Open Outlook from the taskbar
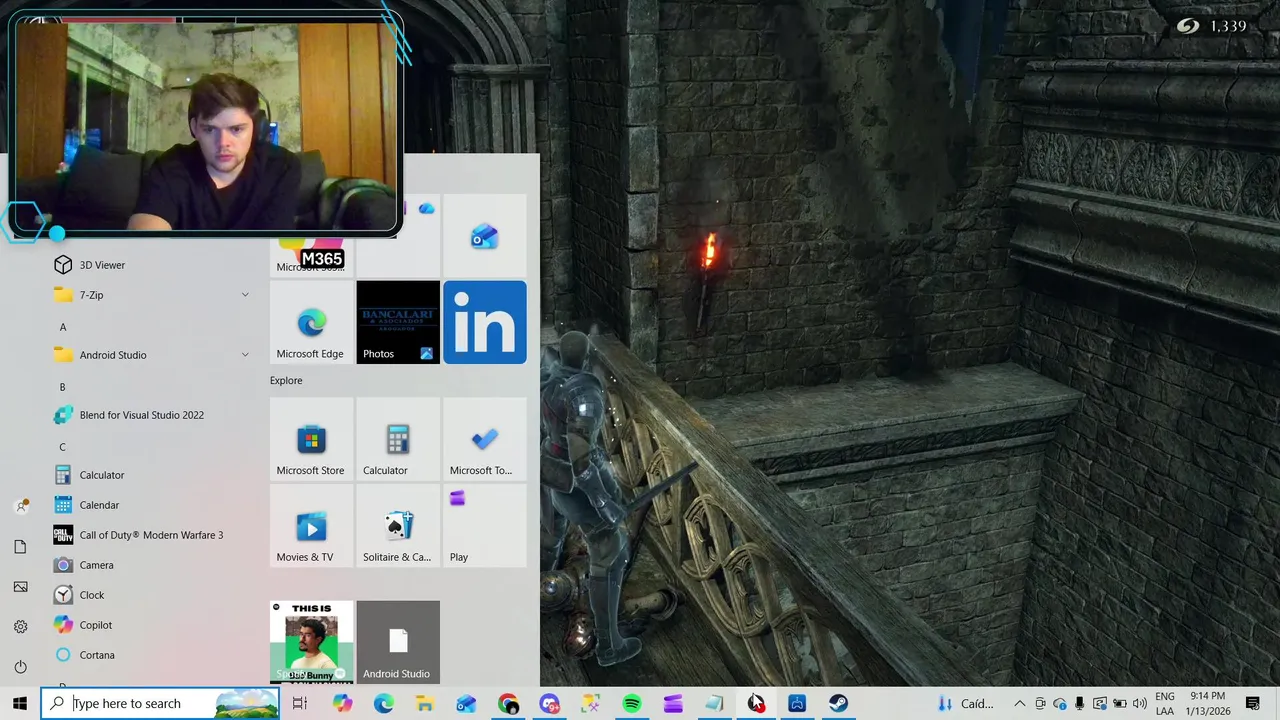The height and width of the screenshot is (720, 1280). (467, 704)
